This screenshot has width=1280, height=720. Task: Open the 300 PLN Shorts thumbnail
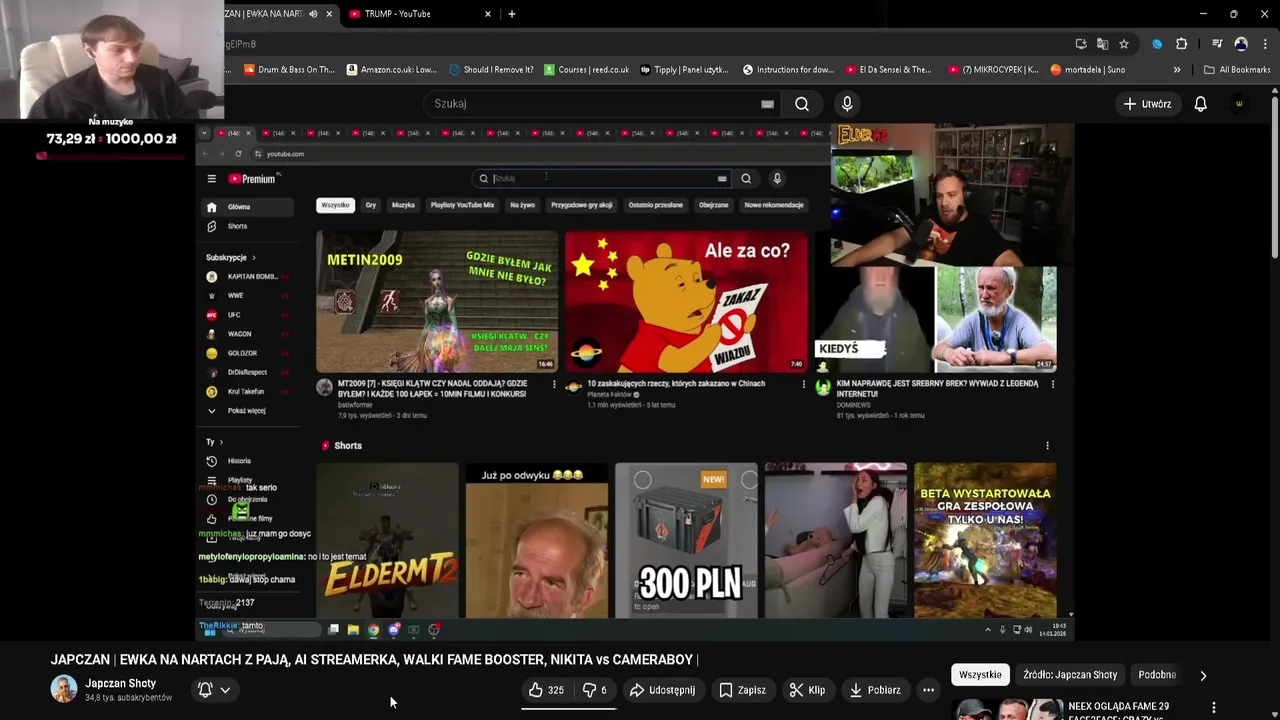[686, 540]
